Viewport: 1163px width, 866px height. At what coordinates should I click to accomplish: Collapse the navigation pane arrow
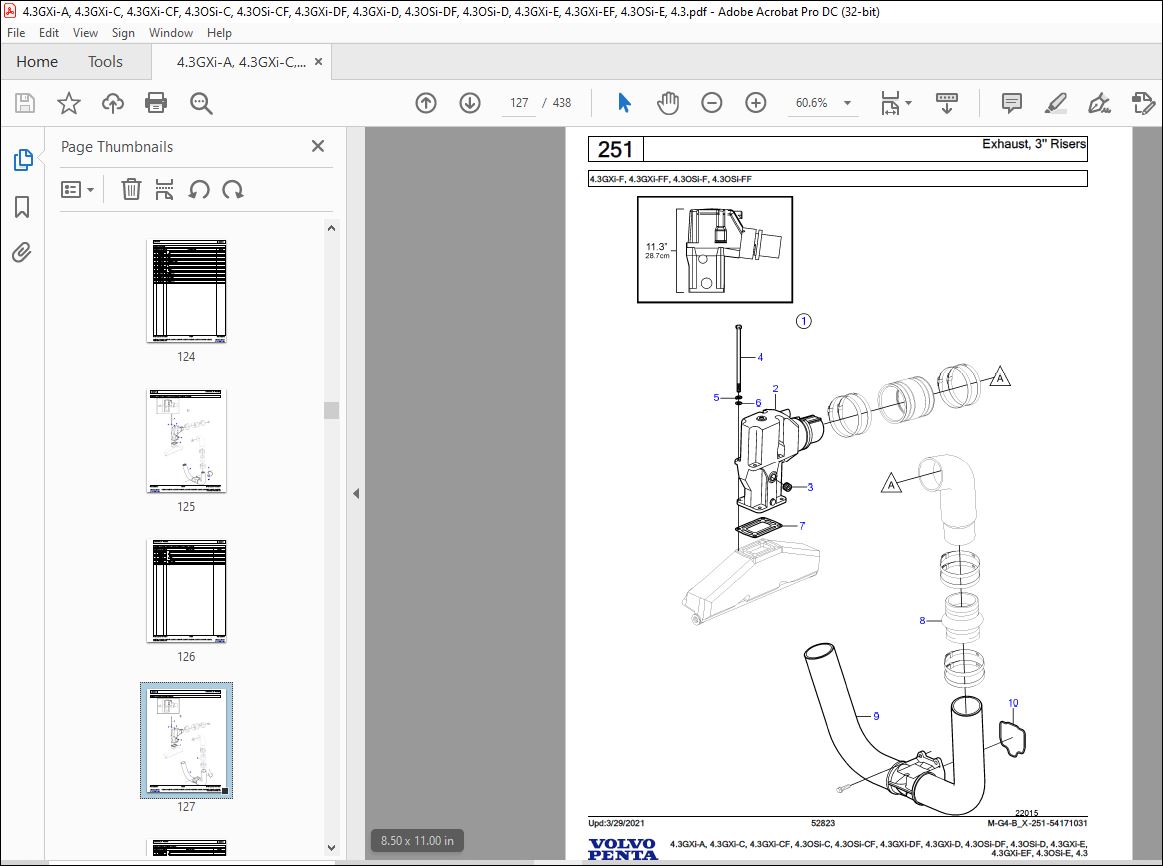coord(356,493)
